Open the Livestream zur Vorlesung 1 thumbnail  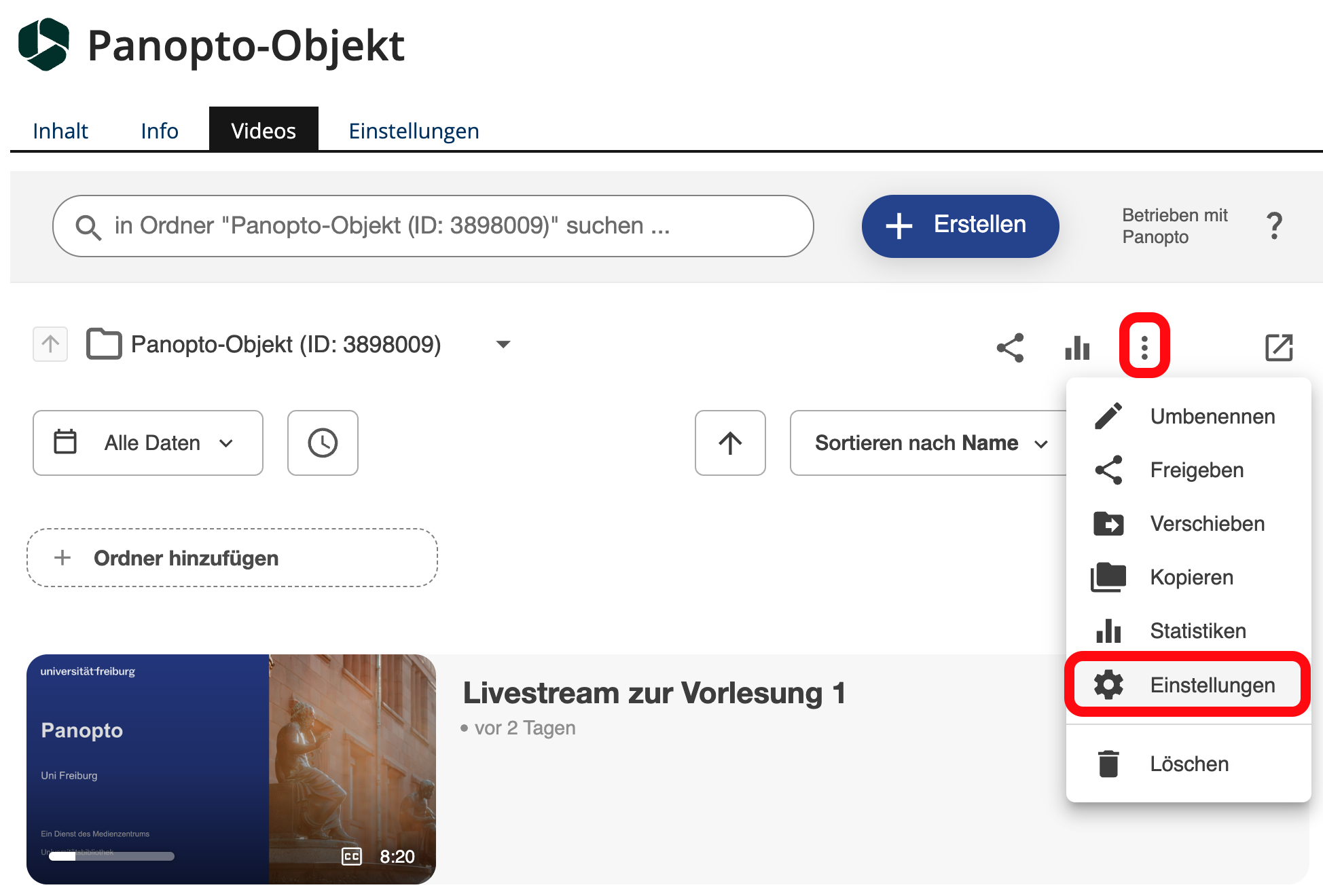tap(231, 769)
